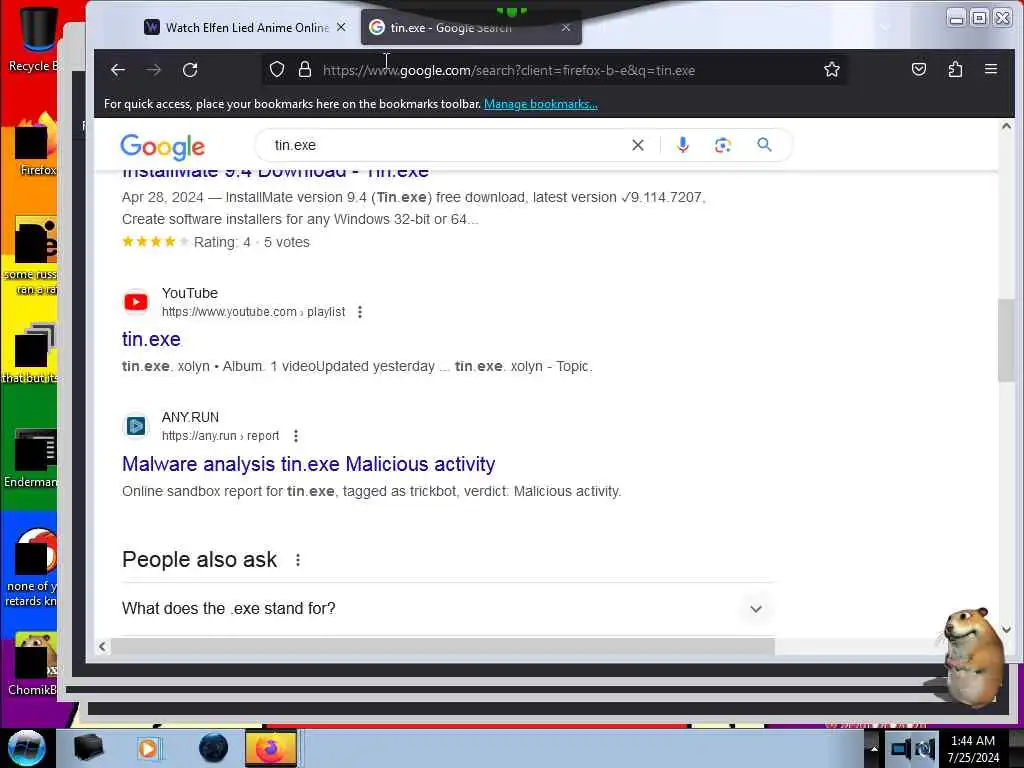Open the YouTube result three-dot menu
Image resolution: width=1024 pixels, height=768 pixels.
tap(360, 312)
